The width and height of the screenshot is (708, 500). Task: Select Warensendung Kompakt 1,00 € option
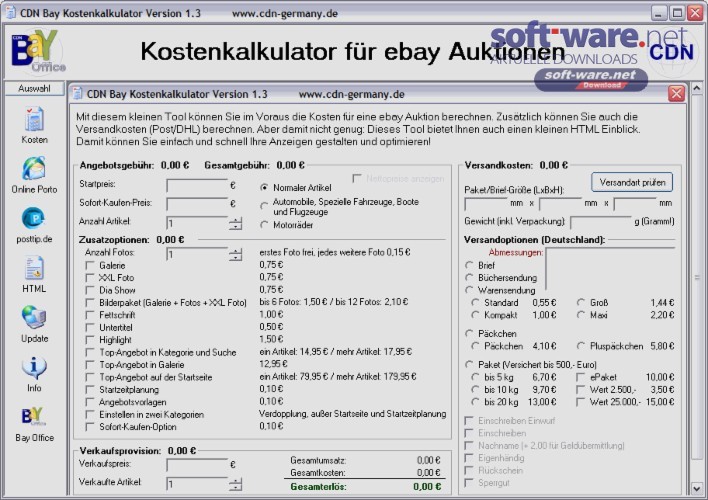[x=475, y=315]
